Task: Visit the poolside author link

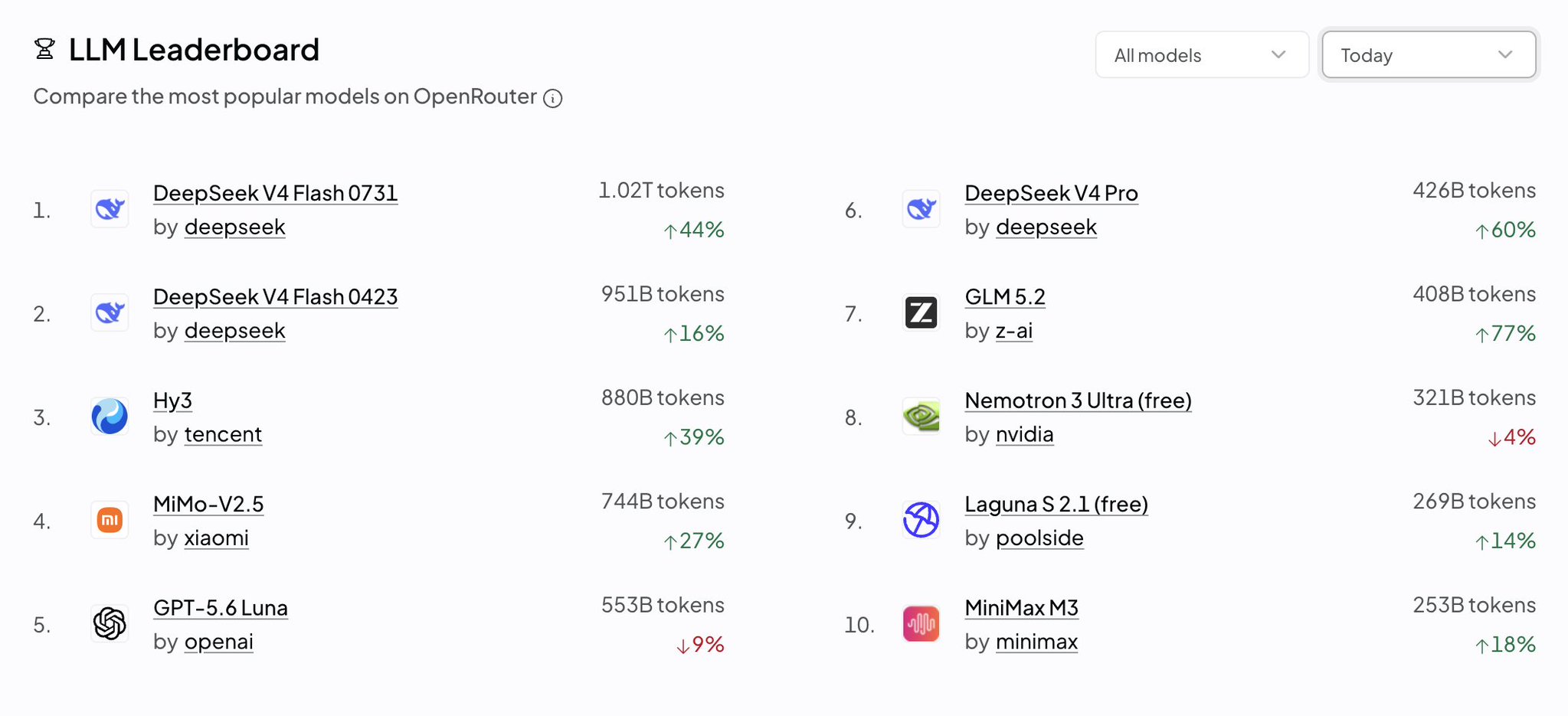Action: (1039, 538)
